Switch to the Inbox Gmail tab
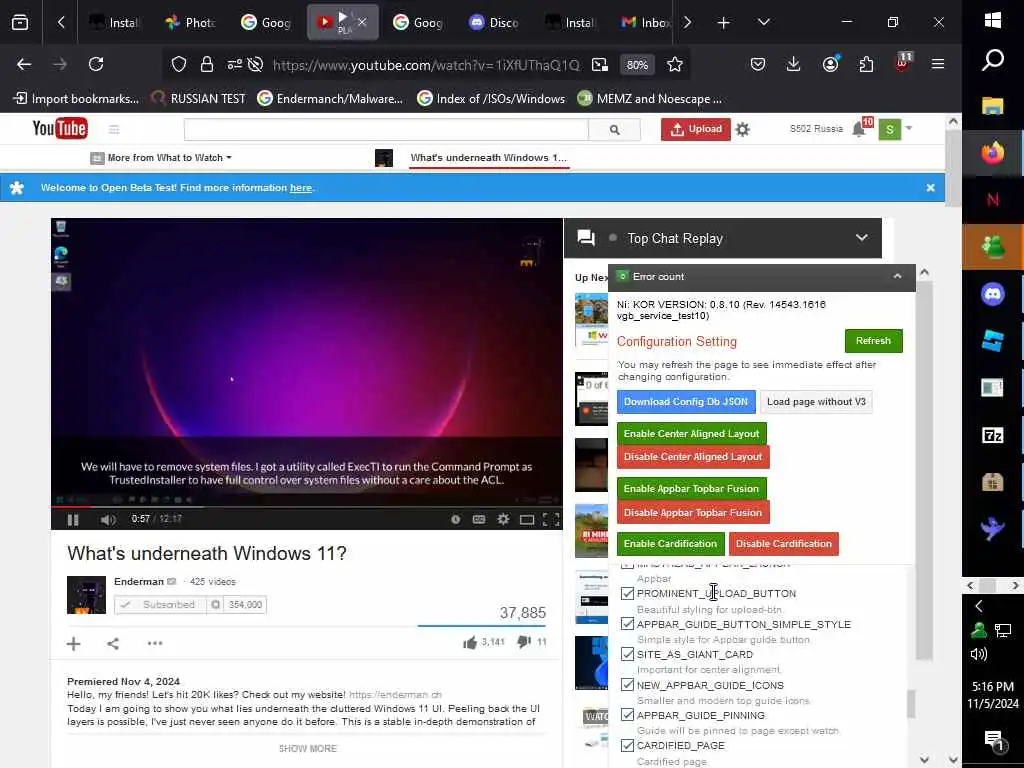 tap(645, 22)
